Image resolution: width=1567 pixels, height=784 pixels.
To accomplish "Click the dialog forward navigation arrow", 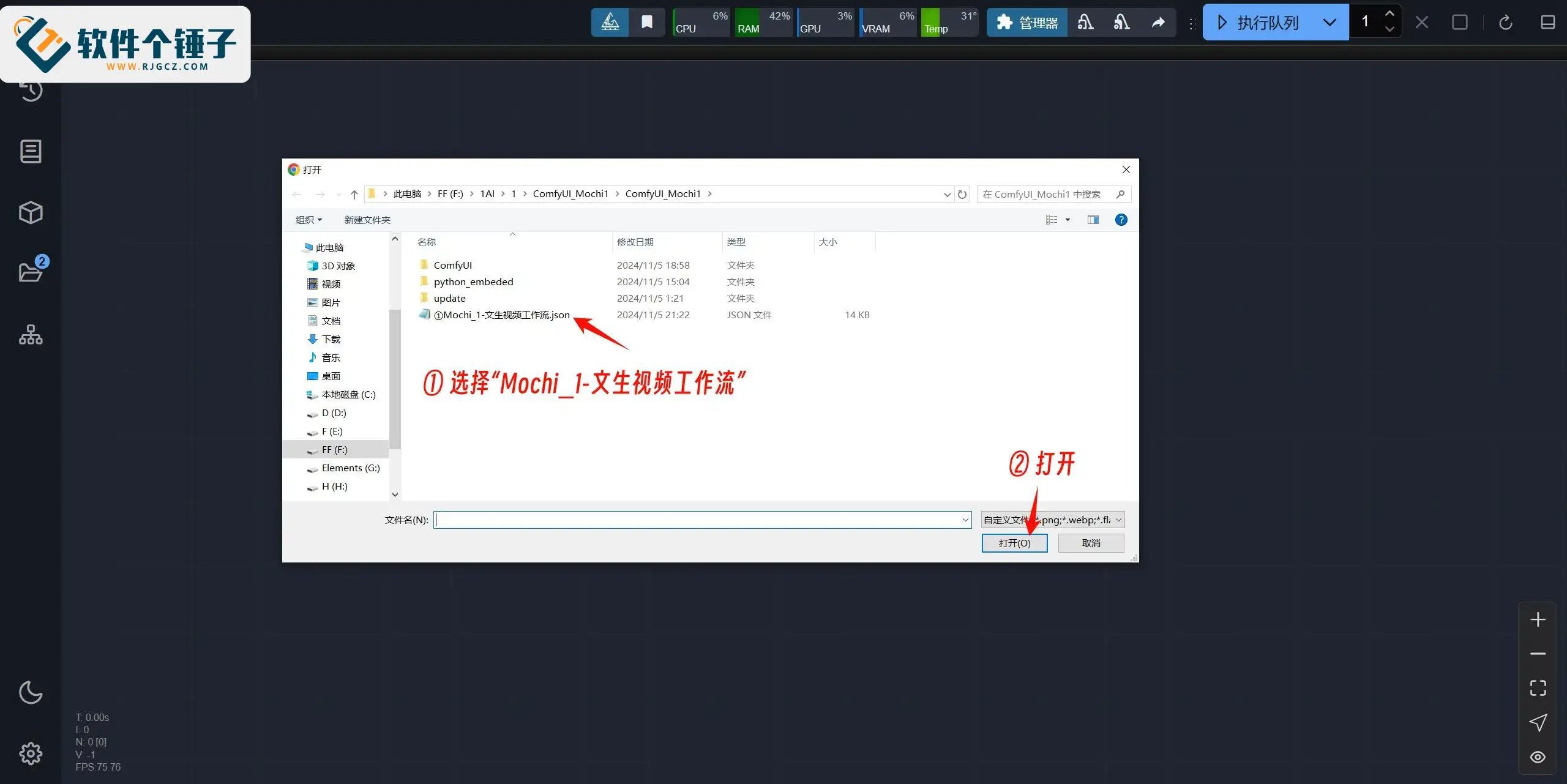I will pos(320,195).
